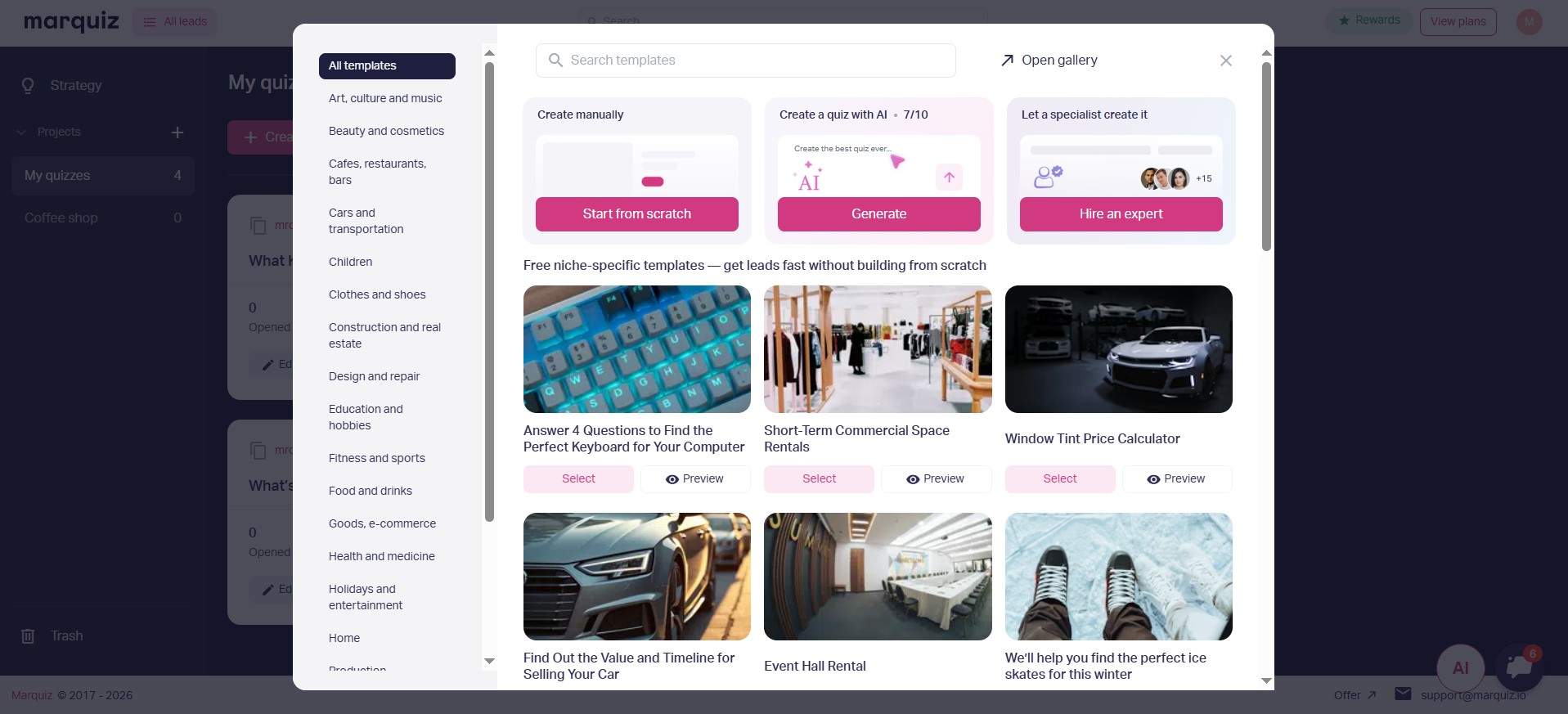
Task: Click the Strategy lightbulb icon
Action: (28, 86)
